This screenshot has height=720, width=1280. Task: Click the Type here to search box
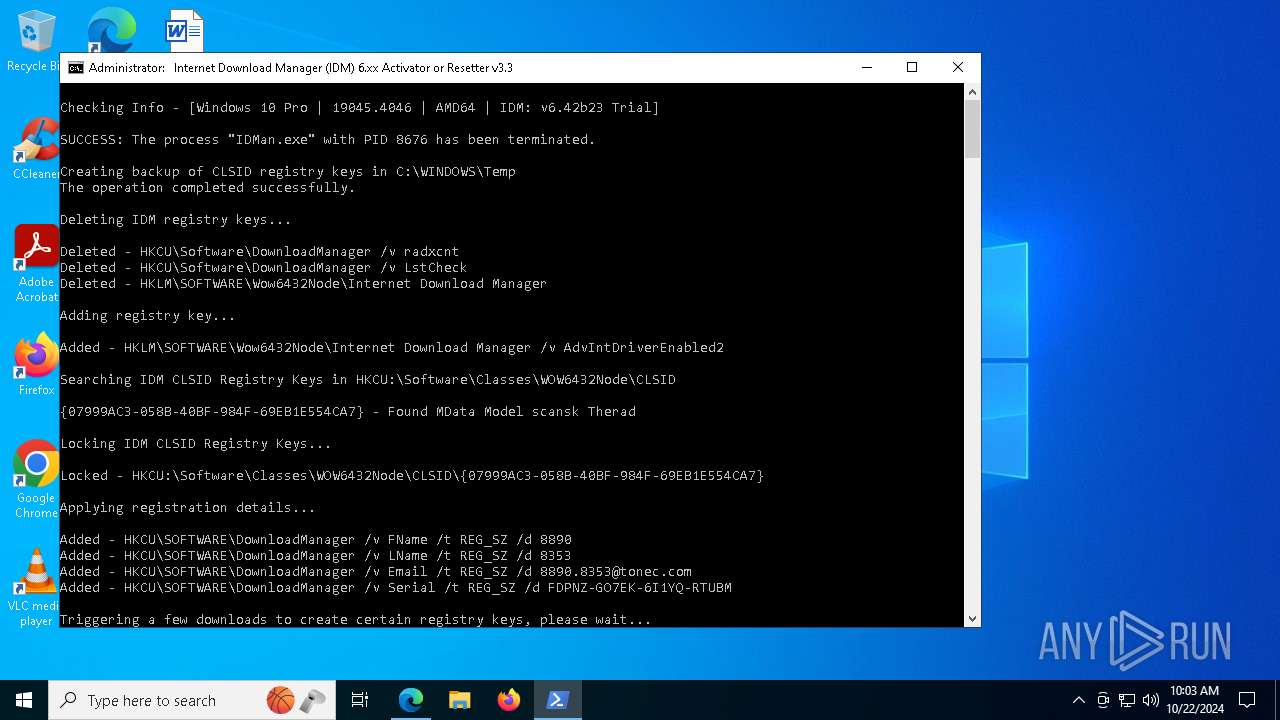191,700
